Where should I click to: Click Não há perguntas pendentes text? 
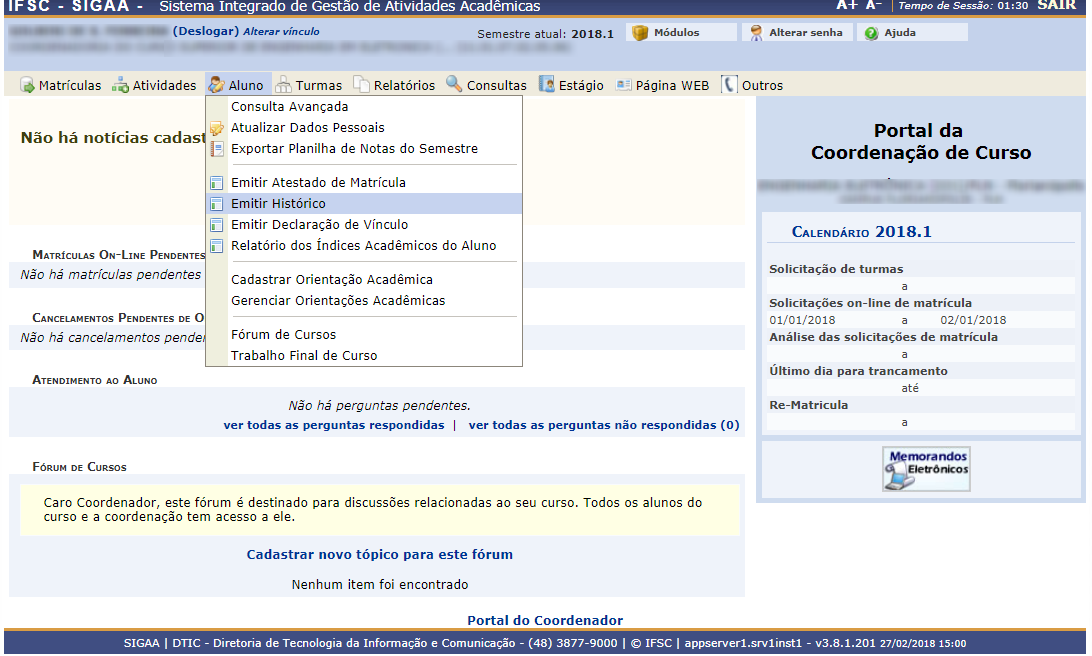pos(380,405)
